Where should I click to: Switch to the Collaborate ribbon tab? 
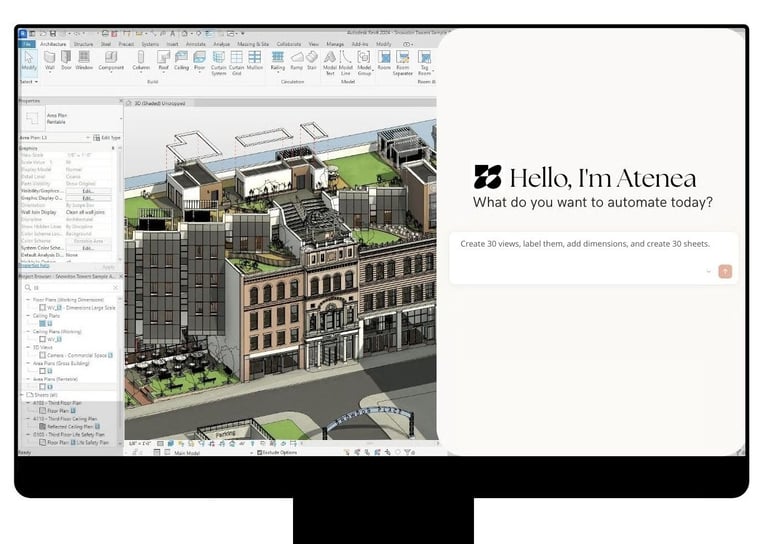[289, 44]
